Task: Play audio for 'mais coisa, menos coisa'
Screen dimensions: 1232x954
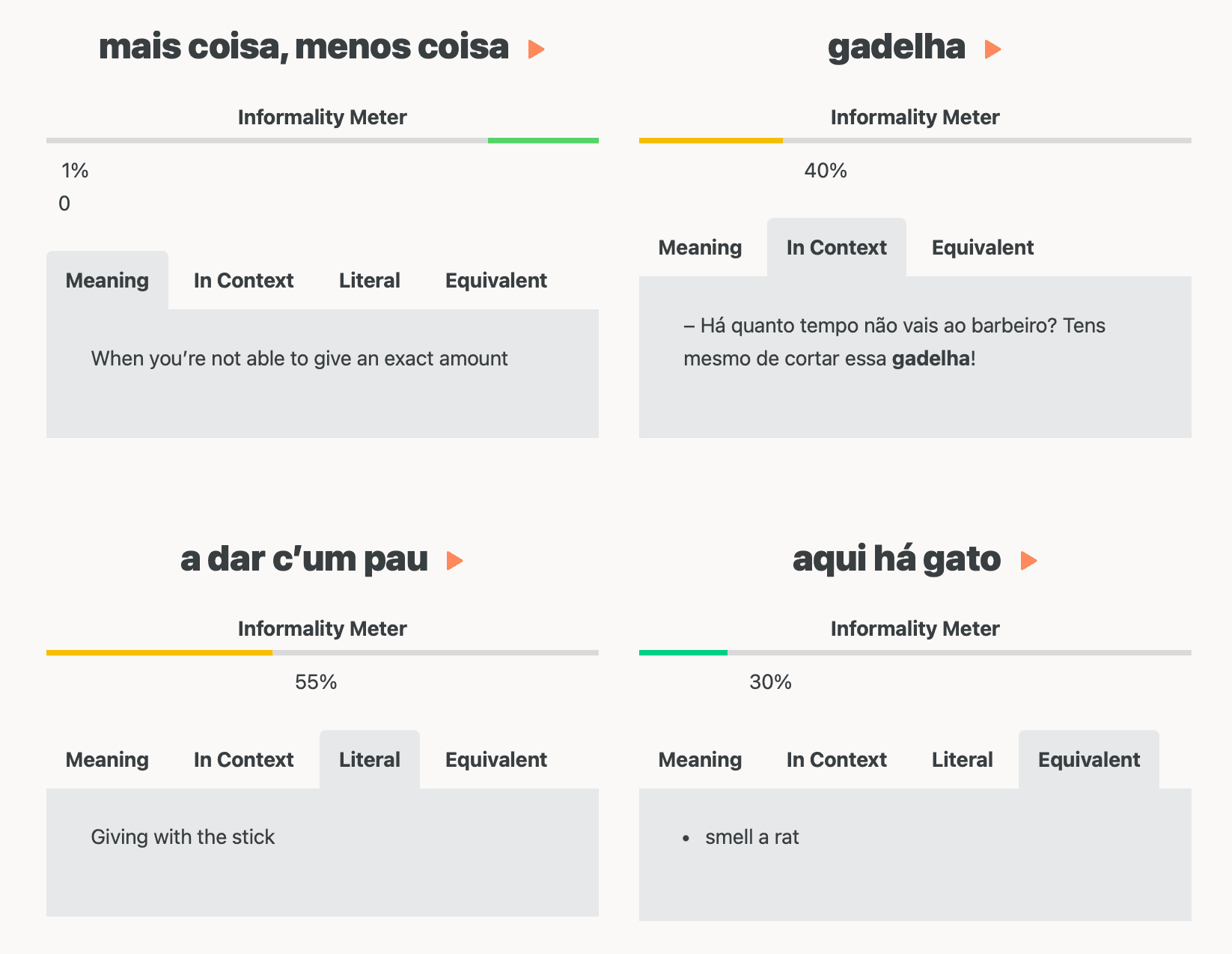Action: [536, 49]
